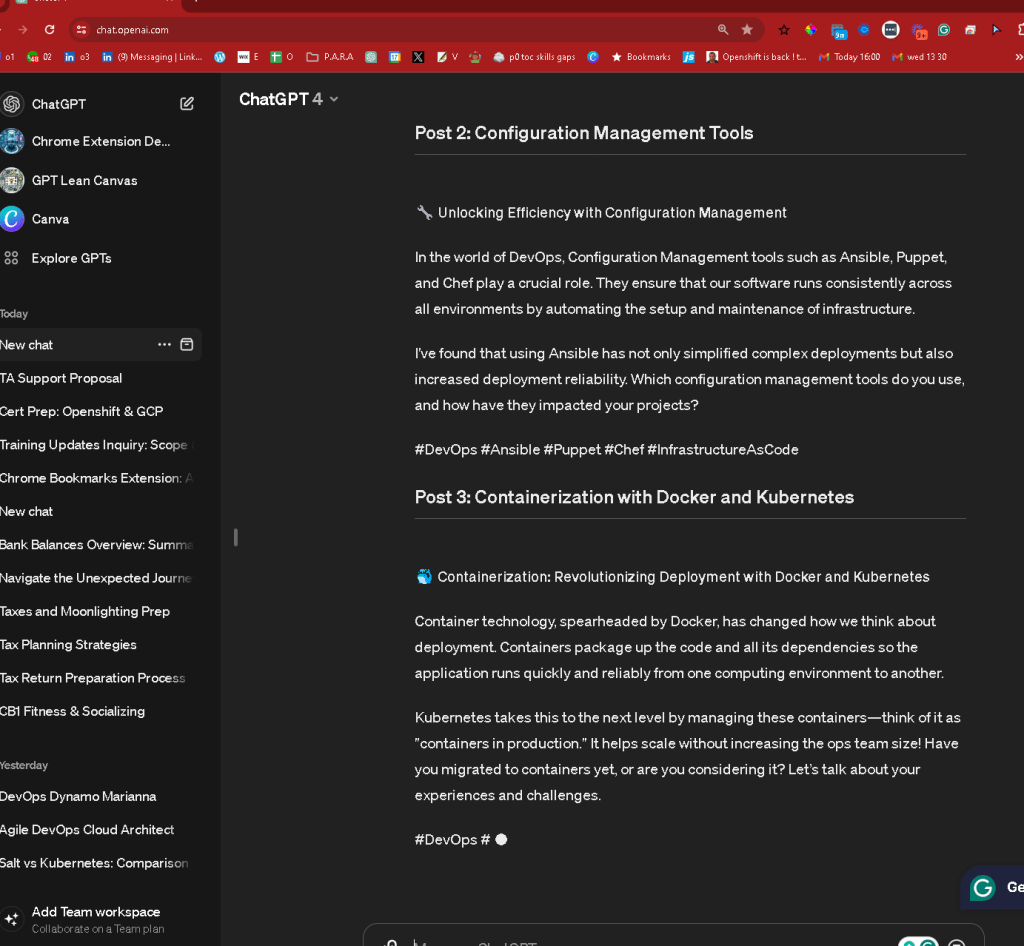Open Navigate the Unexpected Journey chat
Screen dimensions: 1024x946
click(98, 578)
